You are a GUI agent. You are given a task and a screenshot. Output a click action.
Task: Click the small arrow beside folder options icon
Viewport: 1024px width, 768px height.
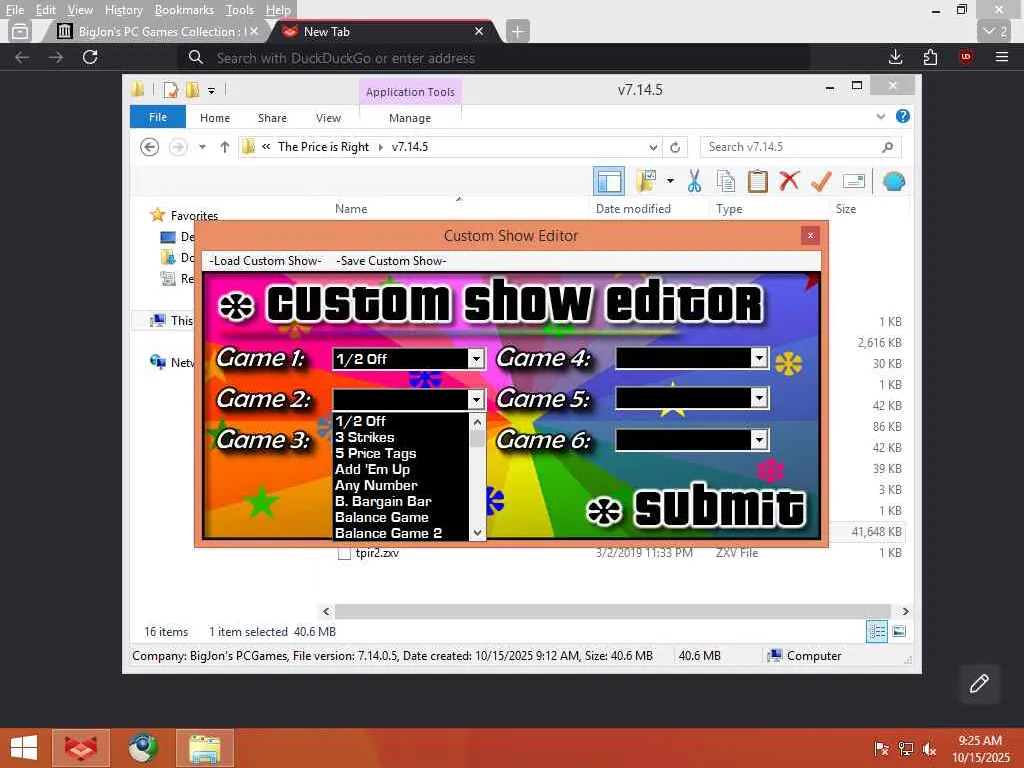pyautogui.click(x=671, y=181)
